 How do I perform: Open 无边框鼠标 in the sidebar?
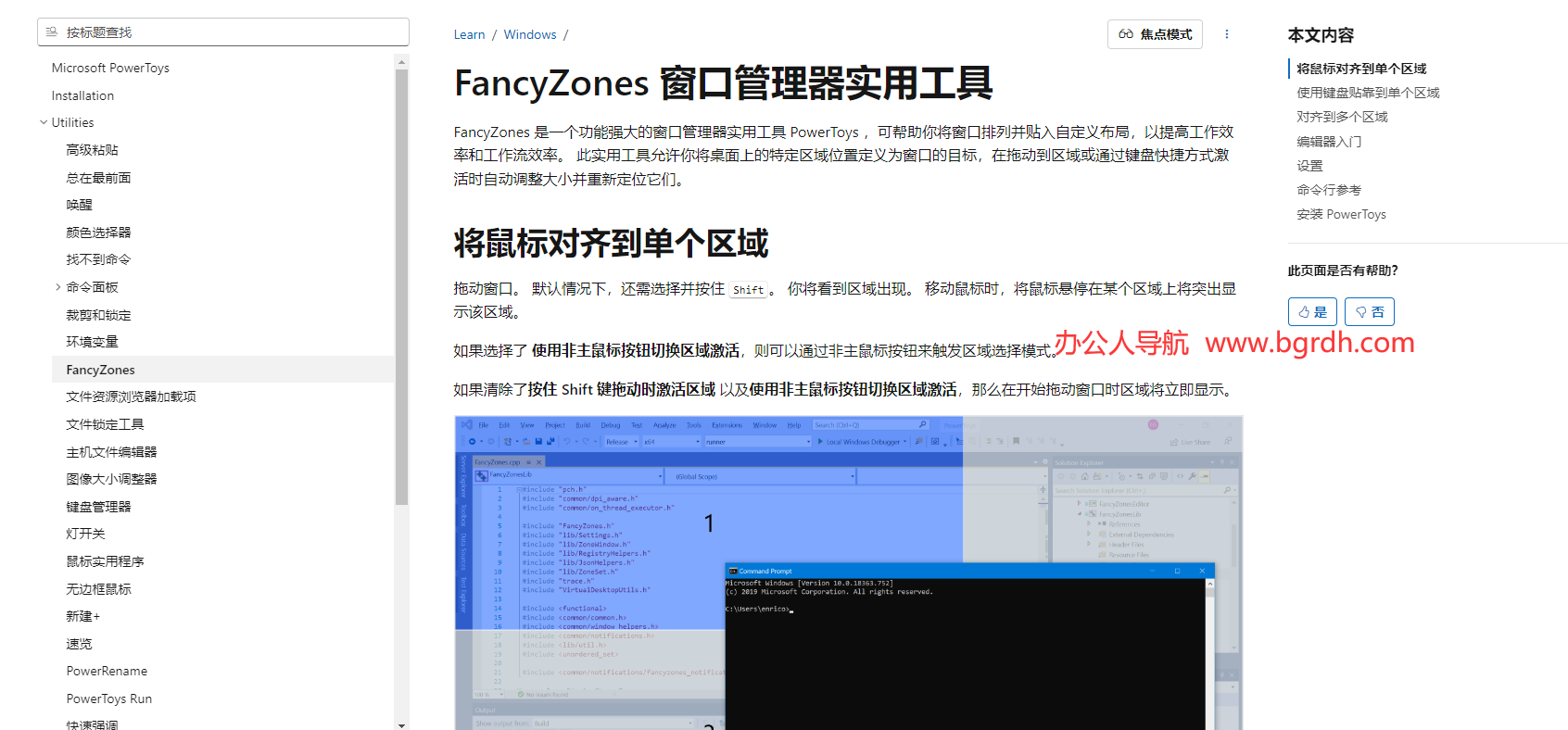click(x=98, y=589)
